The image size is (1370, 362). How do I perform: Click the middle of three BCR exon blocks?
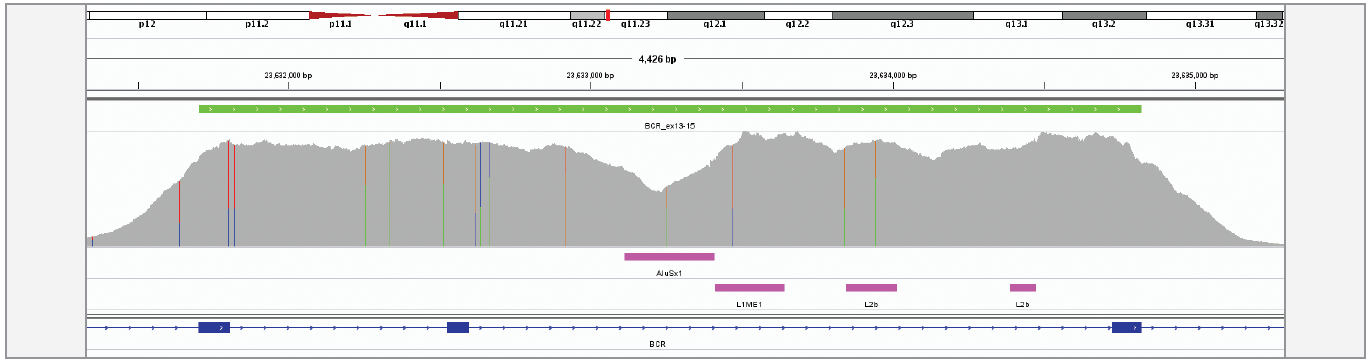[x=458, y=327]
